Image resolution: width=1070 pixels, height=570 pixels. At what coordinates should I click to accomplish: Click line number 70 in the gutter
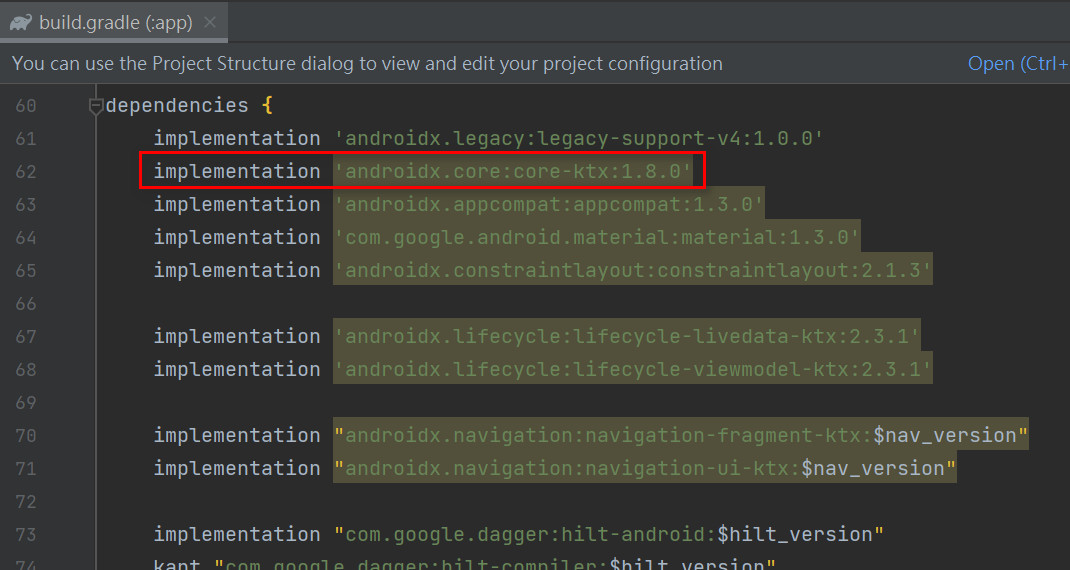[26, 436]
